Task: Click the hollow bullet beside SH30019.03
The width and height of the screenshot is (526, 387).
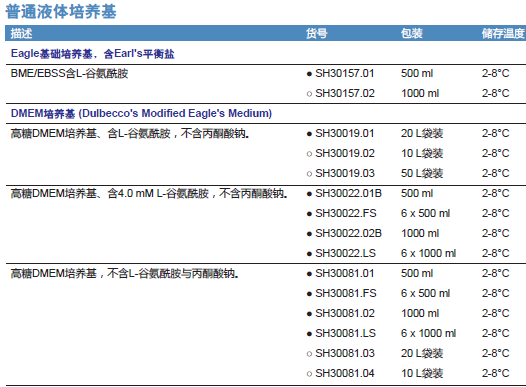Action: [x=309, y=174]
